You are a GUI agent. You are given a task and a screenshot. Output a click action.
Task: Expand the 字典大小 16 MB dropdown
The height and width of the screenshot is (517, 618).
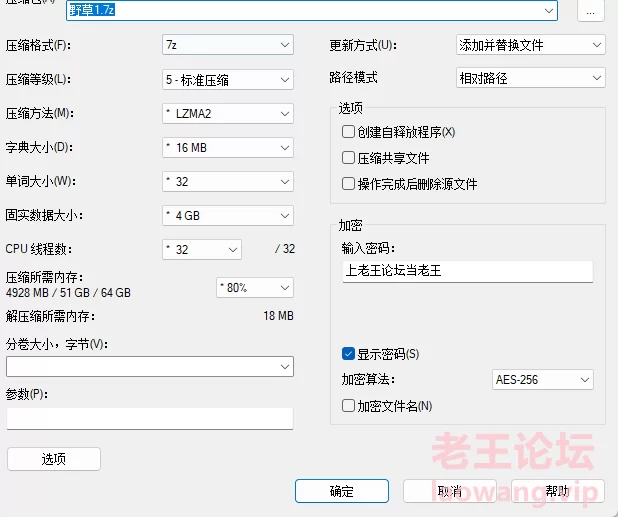pyautogui.click(x=228, y=148)
